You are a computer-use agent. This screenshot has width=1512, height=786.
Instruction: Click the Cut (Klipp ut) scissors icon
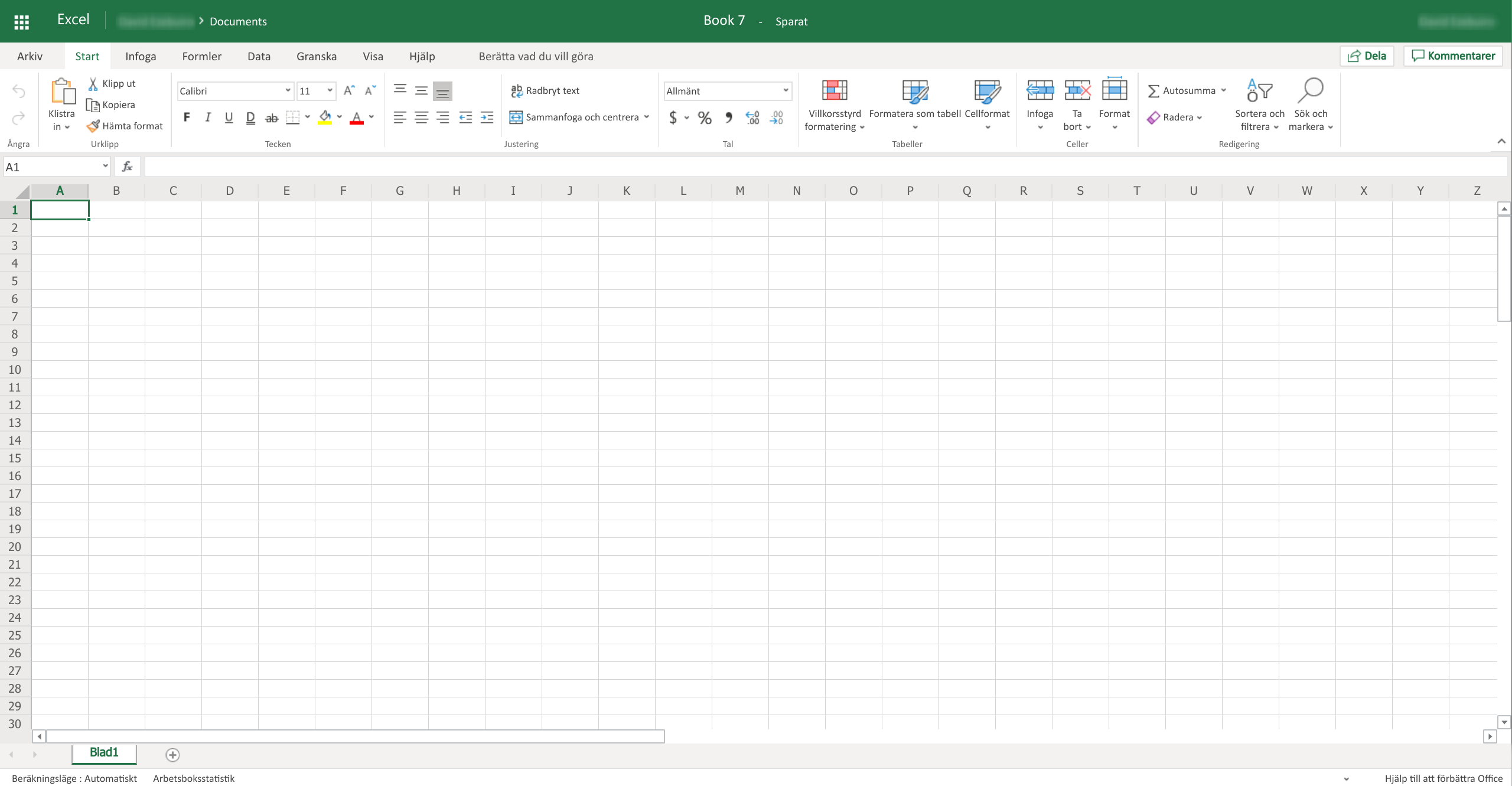pyautogui.click(x=93, y=83)
